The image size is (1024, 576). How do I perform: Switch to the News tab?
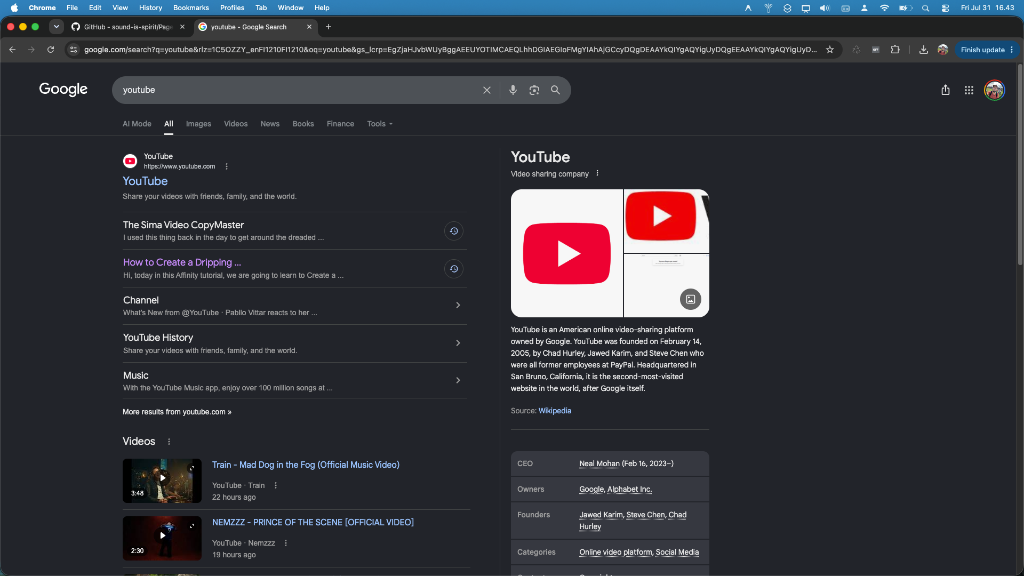click(x=270, y=123)
